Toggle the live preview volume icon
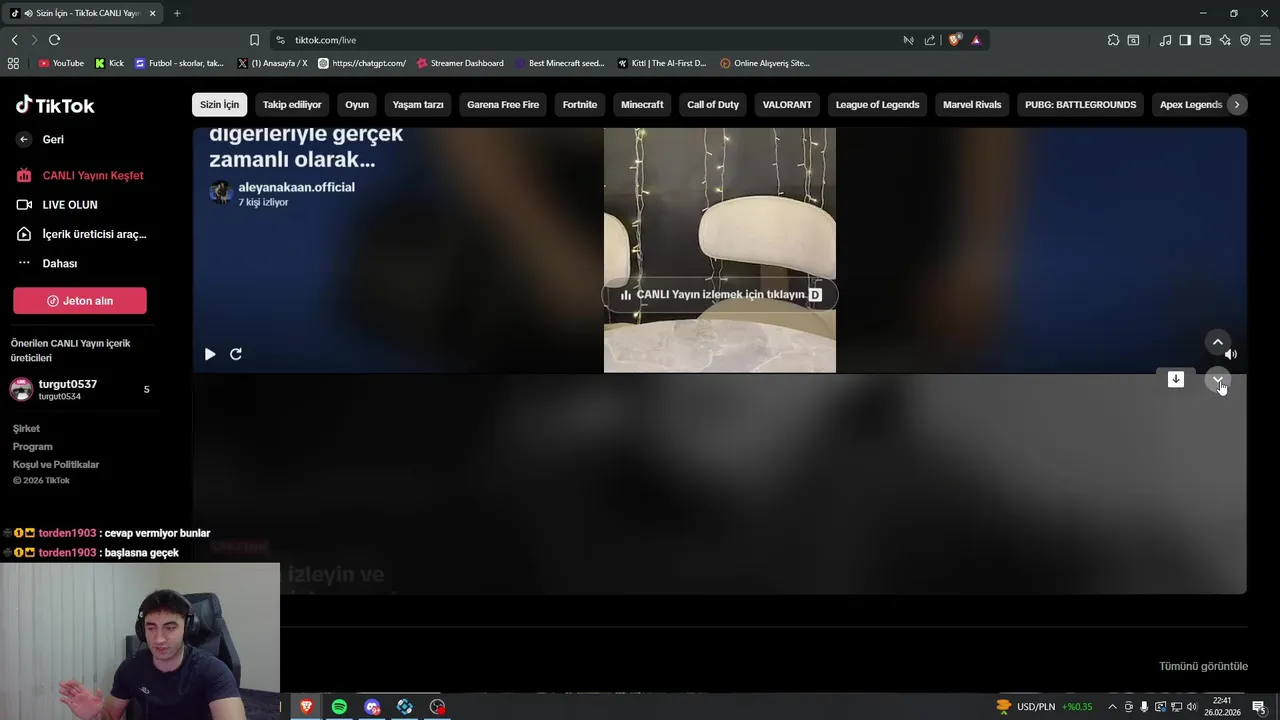This screenshot has width=1280, height=720. (x=1231, y=354)
